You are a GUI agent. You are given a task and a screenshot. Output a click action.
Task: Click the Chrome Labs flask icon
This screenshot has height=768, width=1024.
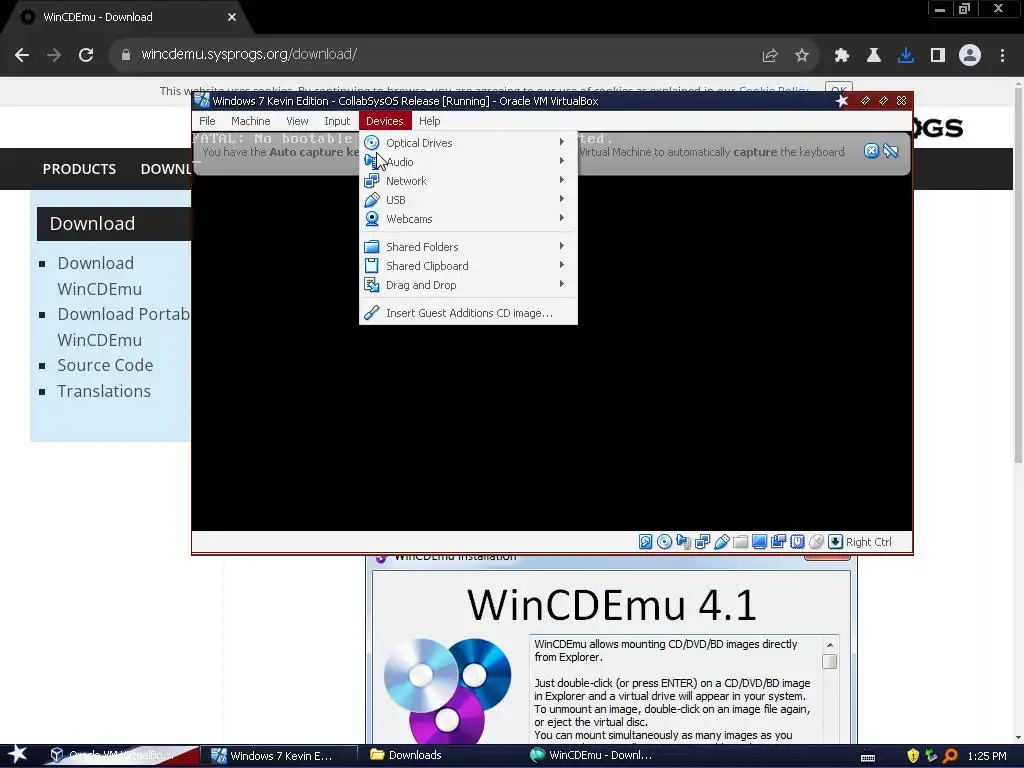coord(874,55)
